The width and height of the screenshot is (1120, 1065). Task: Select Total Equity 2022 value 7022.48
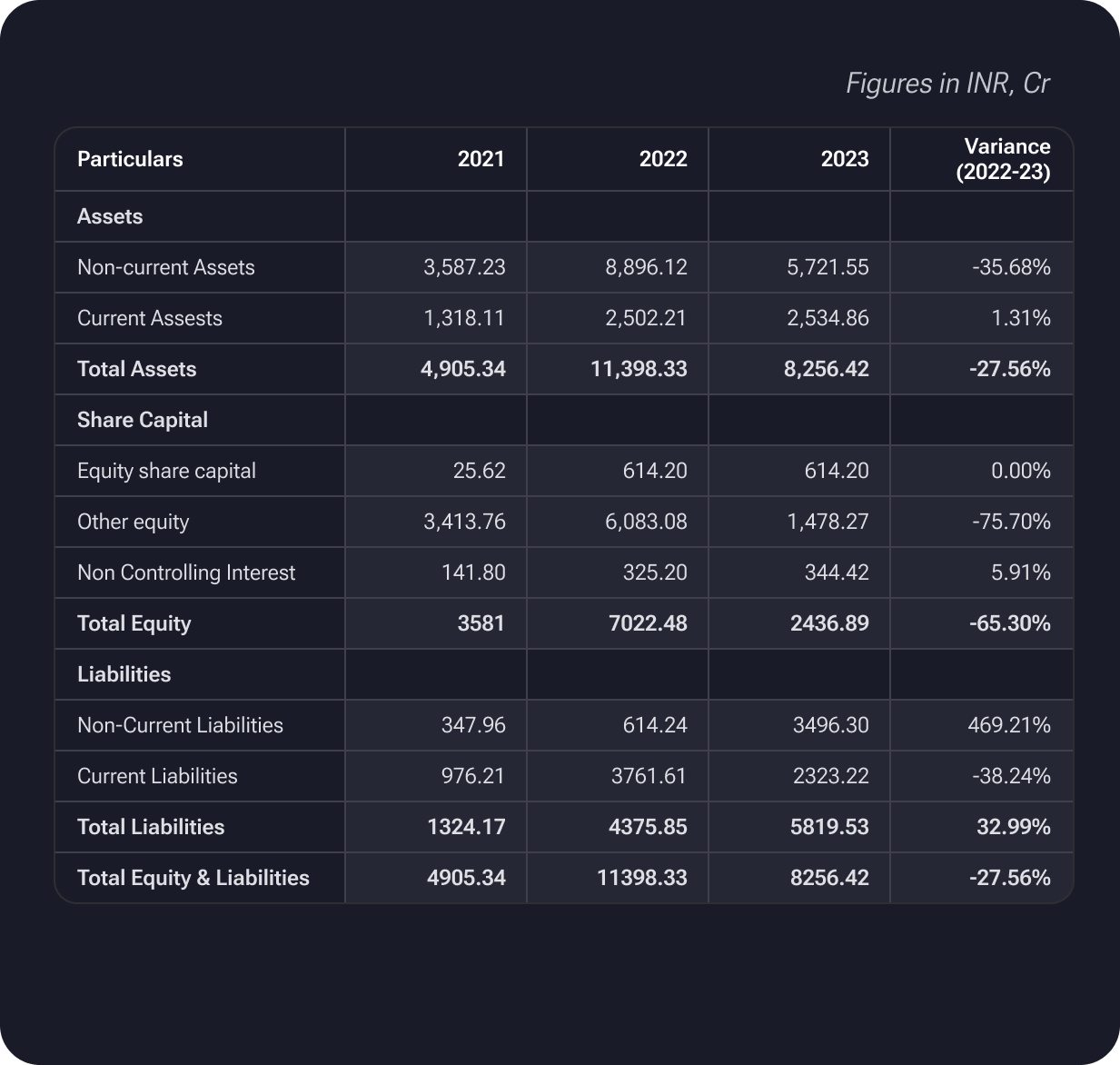pyautogui.click(x=648, y=623)
